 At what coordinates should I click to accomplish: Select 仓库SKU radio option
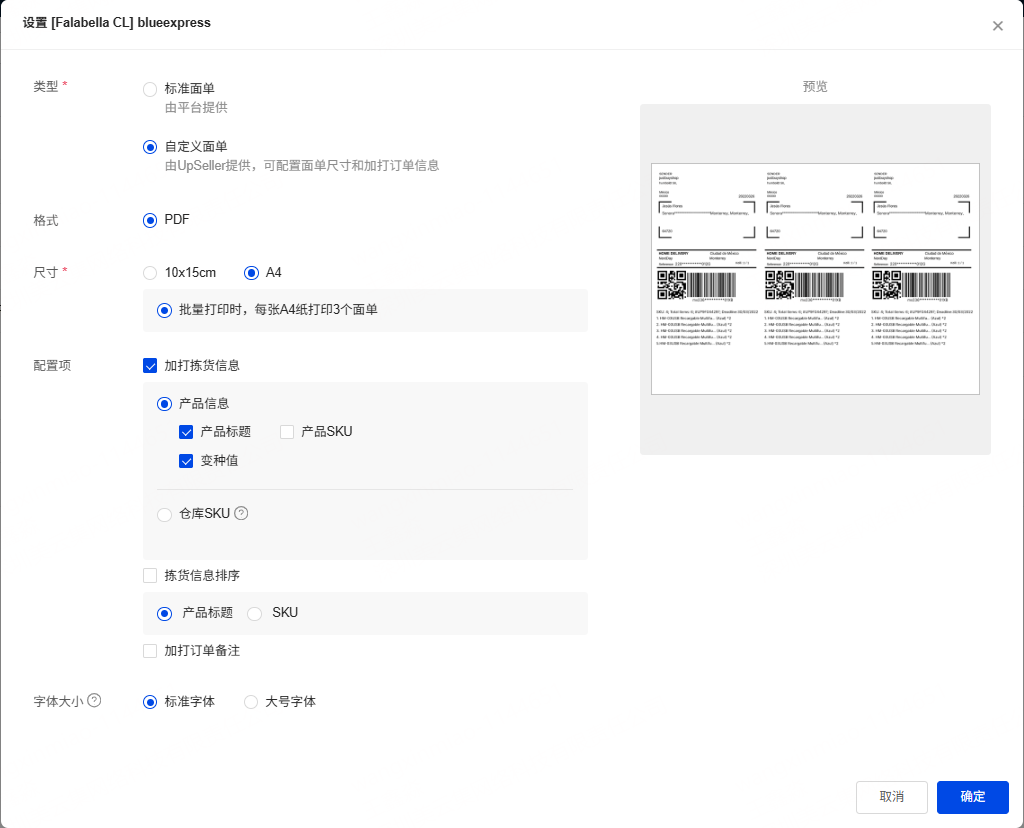pyautogui.click(x=164, y=514)
